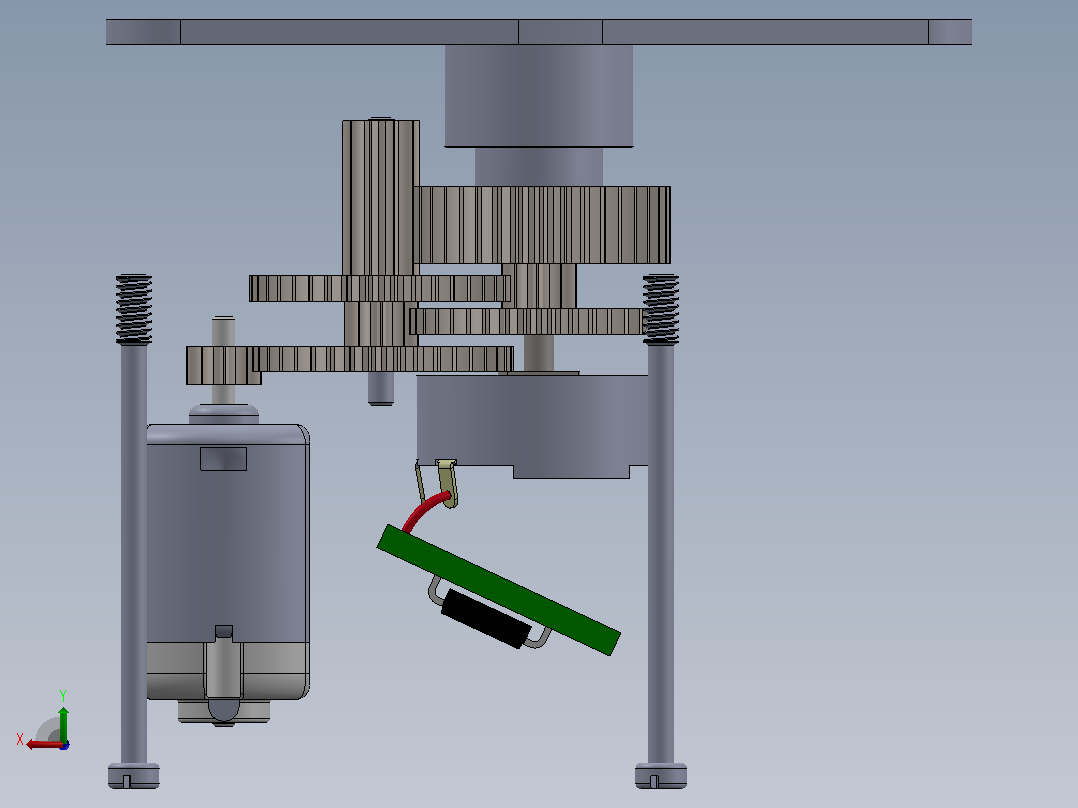Select the widest thick gear below the hub

(543, 225)
